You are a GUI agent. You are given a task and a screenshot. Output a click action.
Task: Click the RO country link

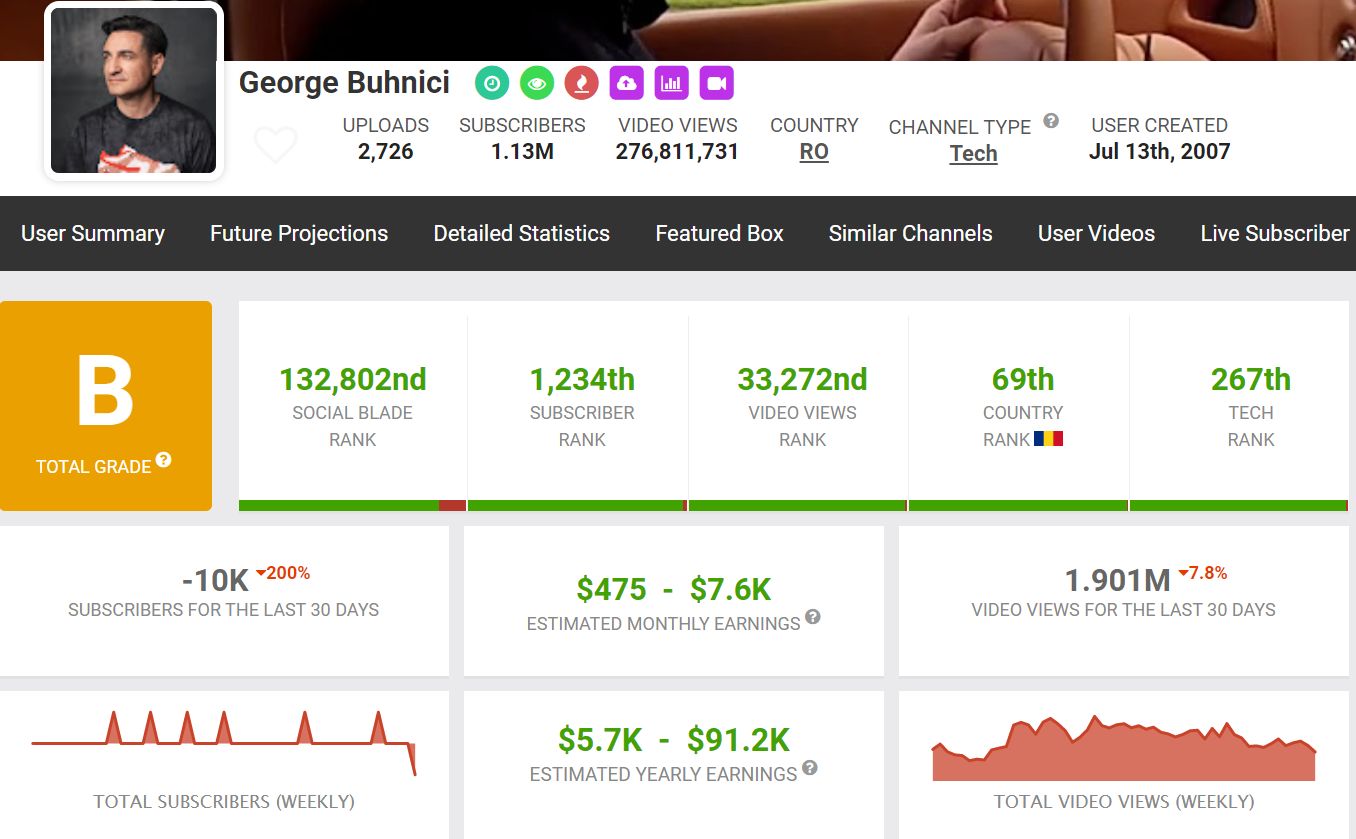coord(814,152)
